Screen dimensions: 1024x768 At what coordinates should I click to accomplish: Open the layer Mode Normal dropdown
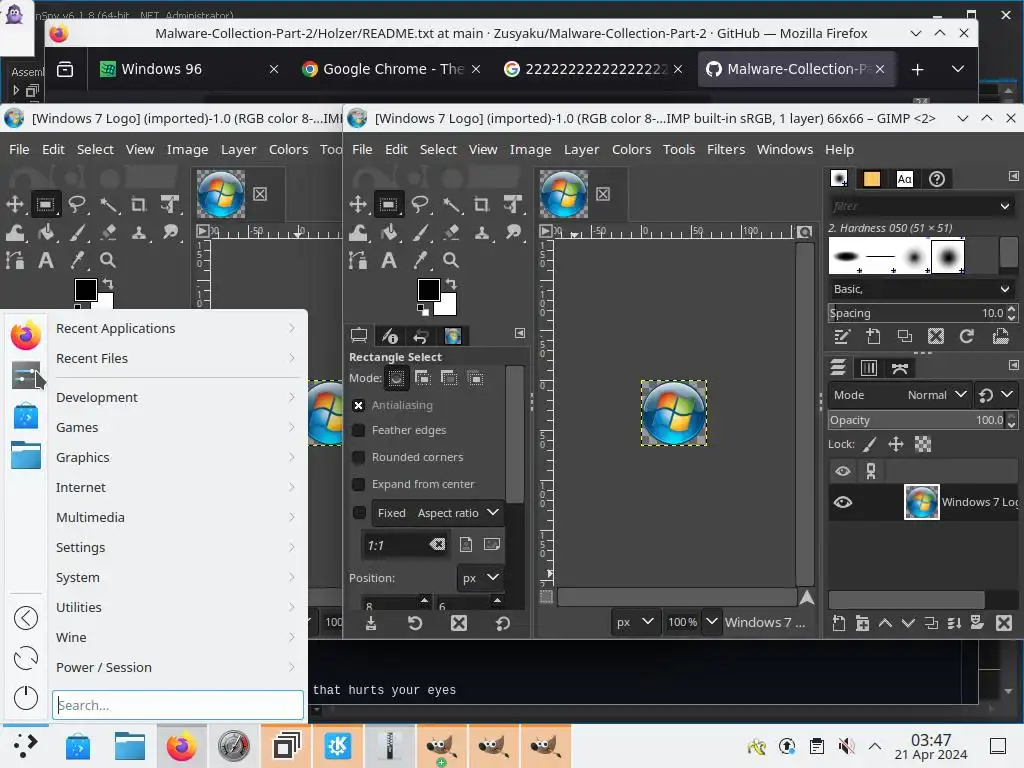tap(899, 395)
